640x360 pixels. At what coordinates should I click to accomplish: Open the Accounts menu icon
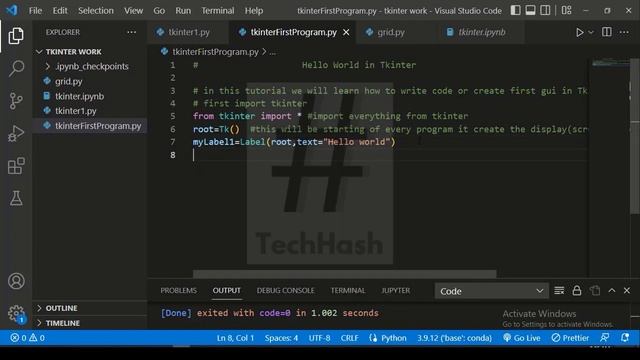coord(16,281)
